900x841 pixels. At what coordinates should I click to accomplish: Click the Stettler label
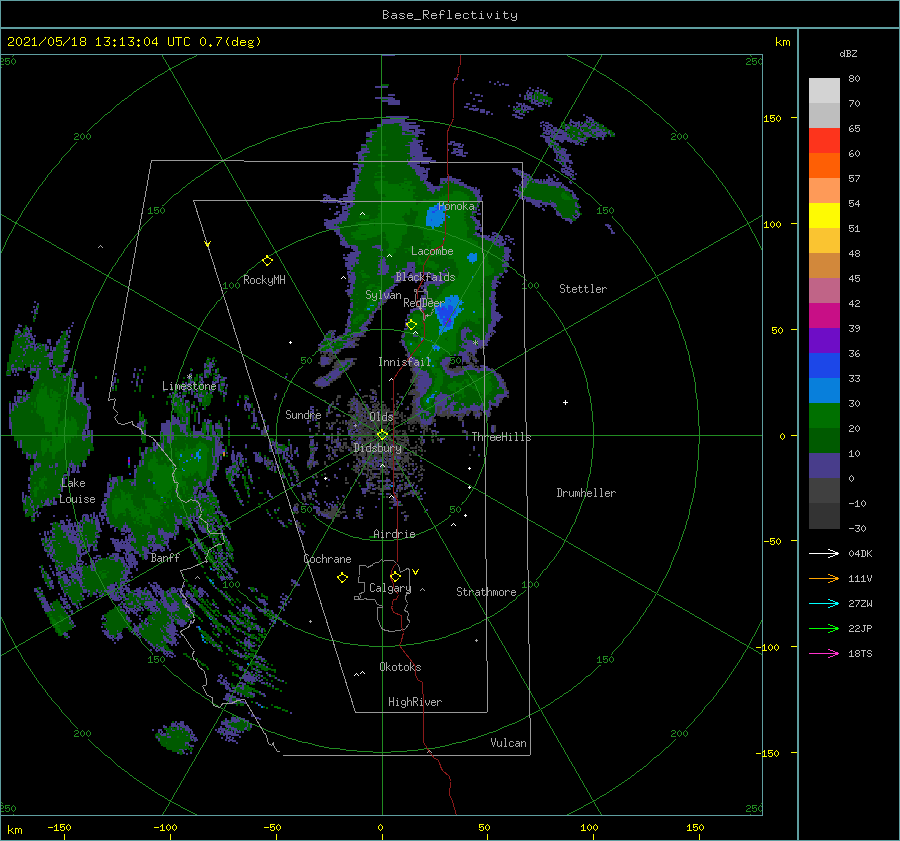pyautogui.click(x=583, y=289)
